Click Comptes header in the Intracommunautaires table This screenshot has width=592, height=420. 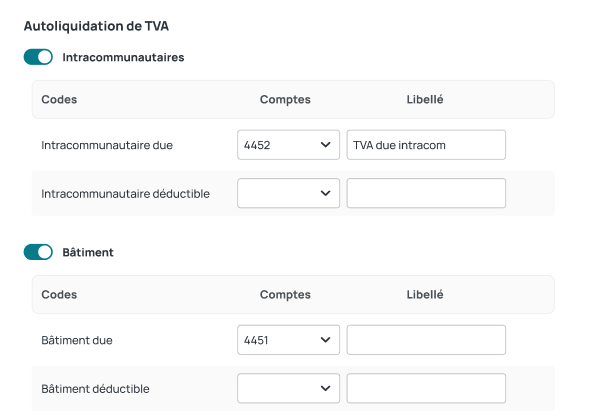(285, 100)
